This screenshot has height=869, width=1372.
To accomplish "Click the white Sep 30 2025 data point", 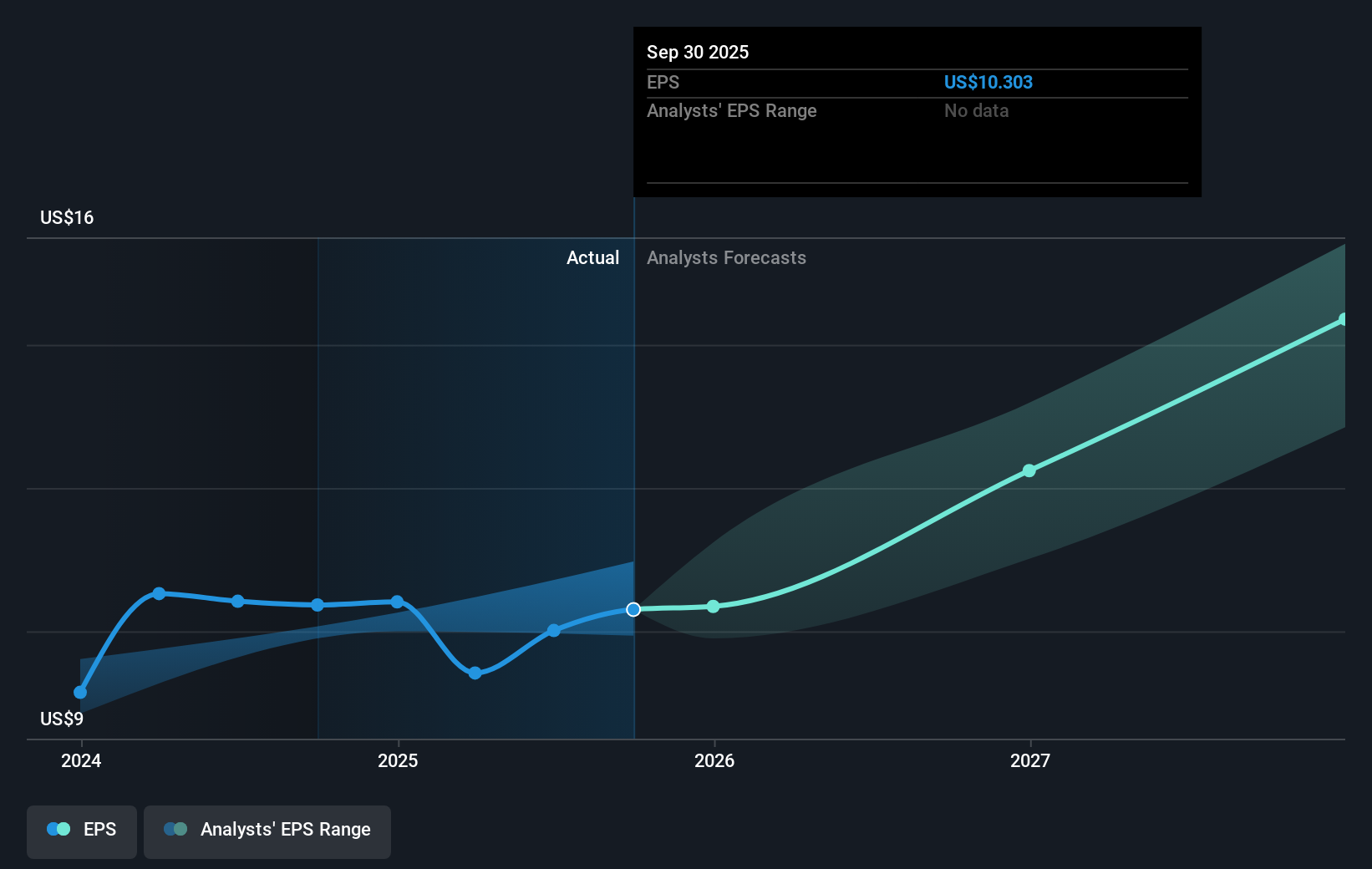I will [633, 609].
